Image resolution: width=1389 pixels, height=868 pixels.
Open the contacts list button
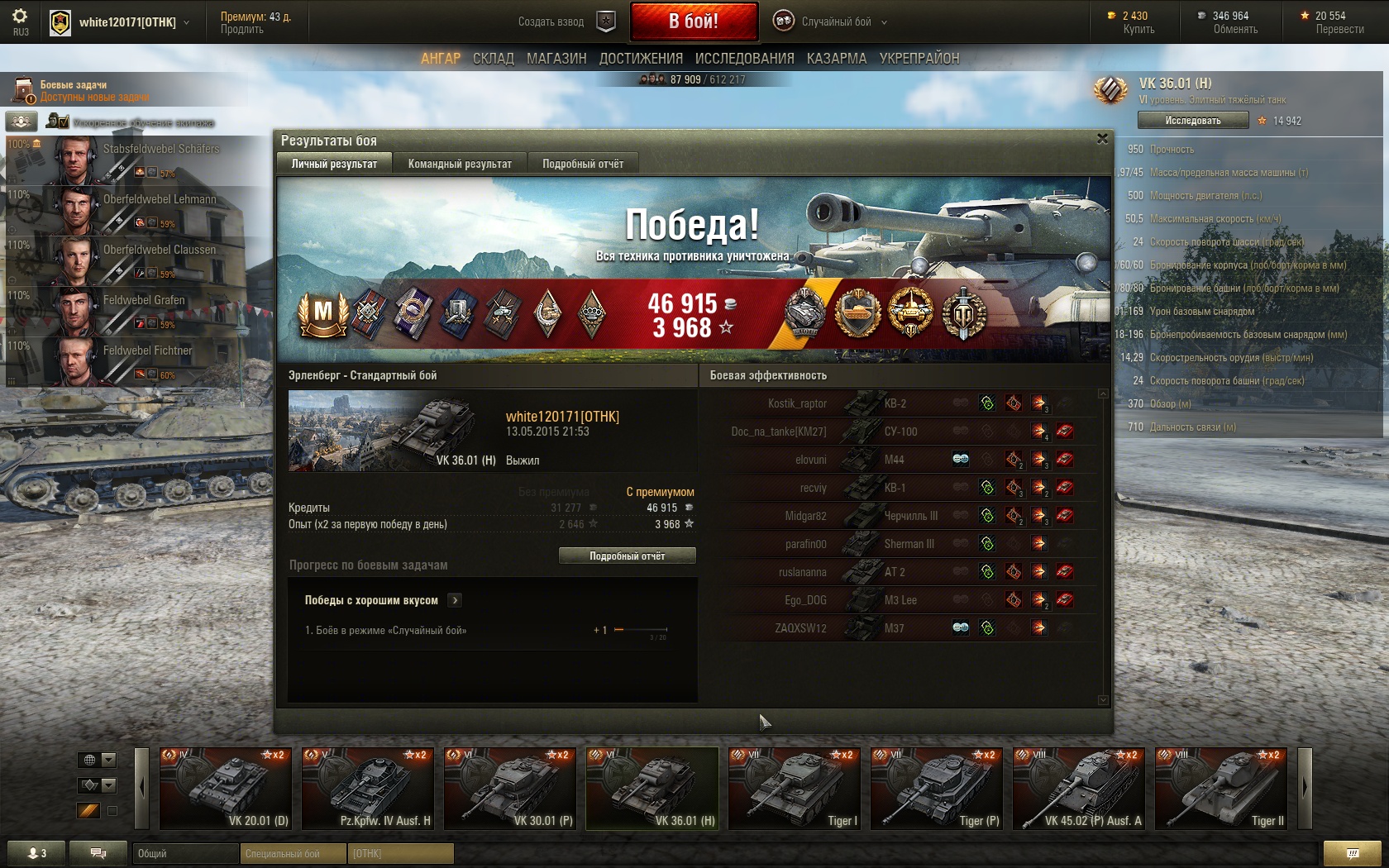click(x=36, y=853)
